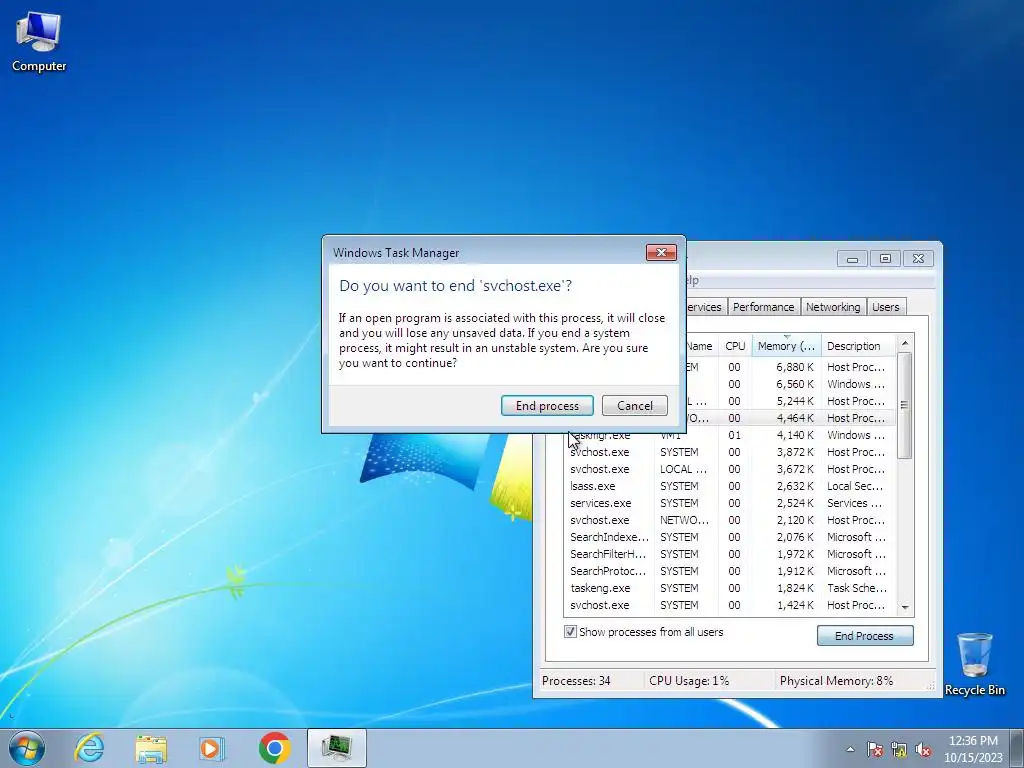Select the lsass.exe process row
This screenshot has height=768, width=1024.
click(729, 486)
